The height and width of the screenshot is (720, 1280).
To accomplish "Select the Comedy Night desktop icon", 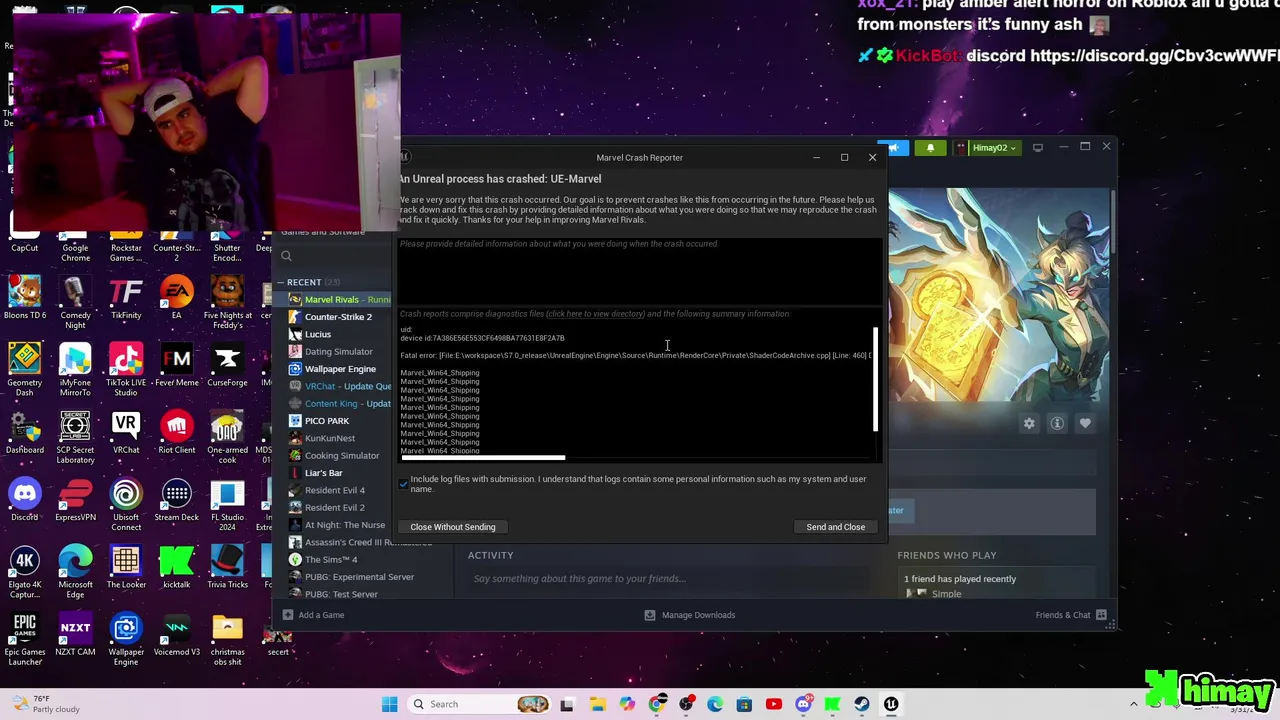I will click(75, 302).
